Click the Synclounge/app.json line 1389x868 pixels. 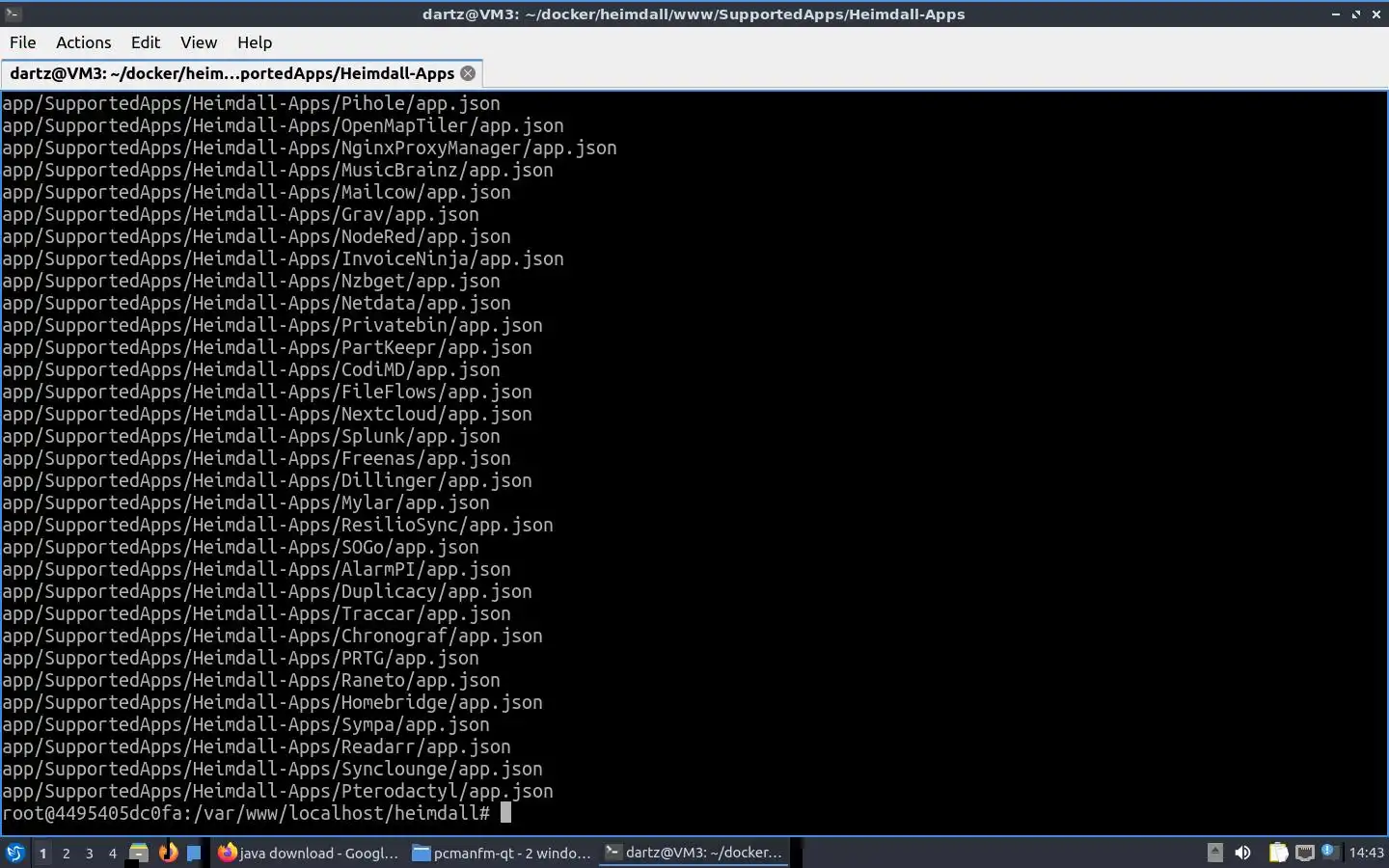pyautogui.click(x=272, y=769)
